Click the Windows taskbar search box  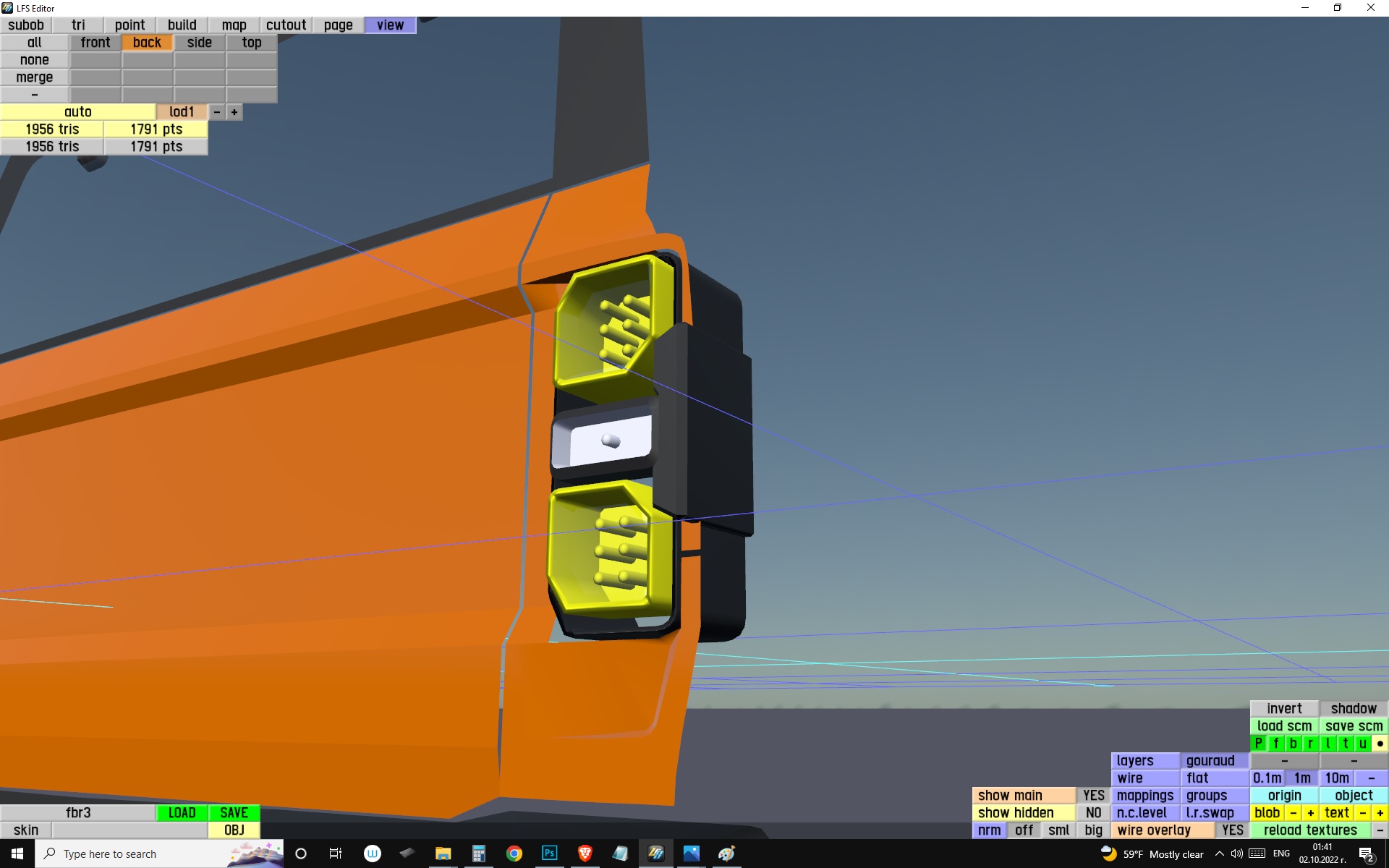tap(145, 854)
